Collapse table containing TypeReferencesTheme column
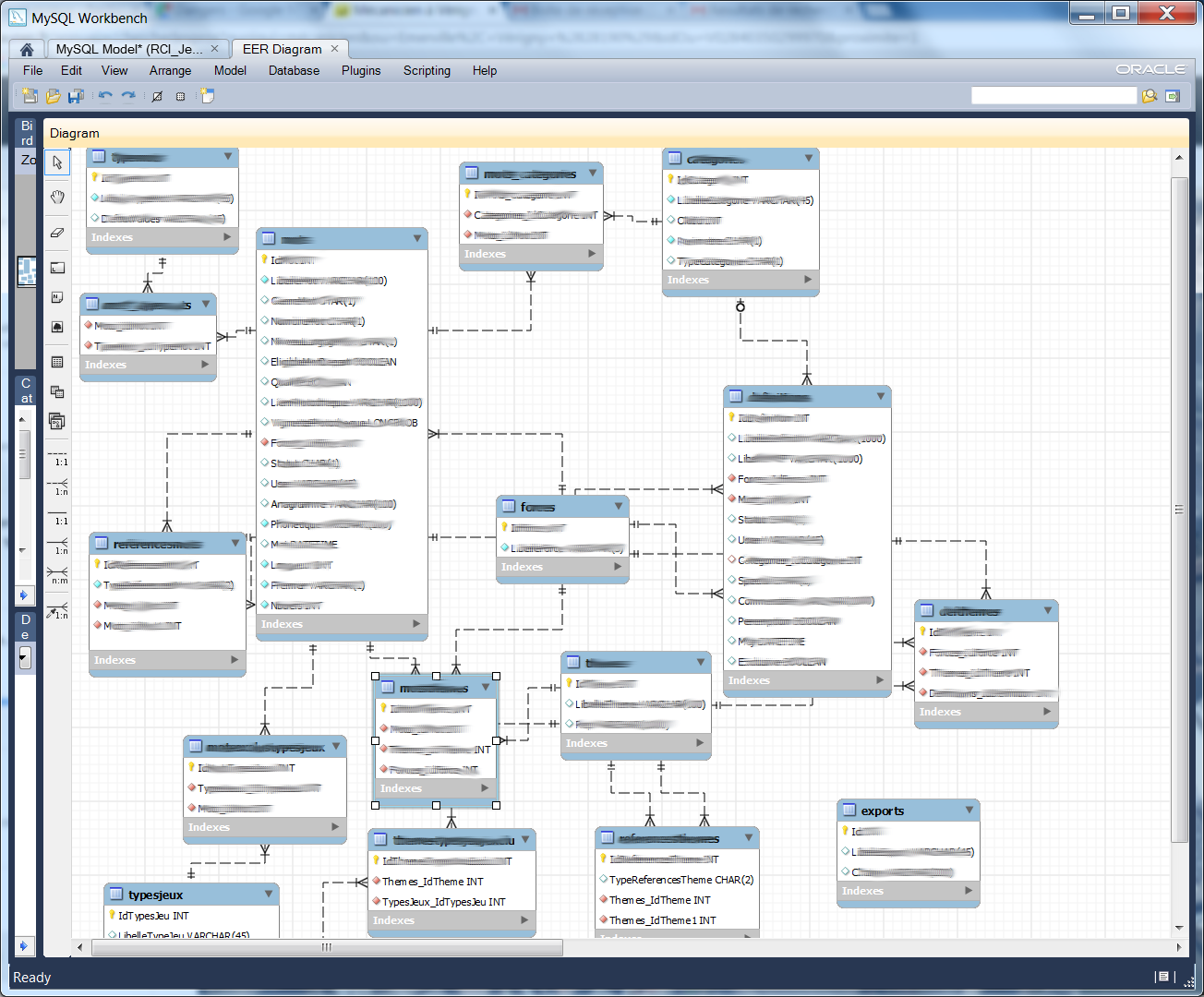Viewport: 1204px width, 997px height. point(749,837)
